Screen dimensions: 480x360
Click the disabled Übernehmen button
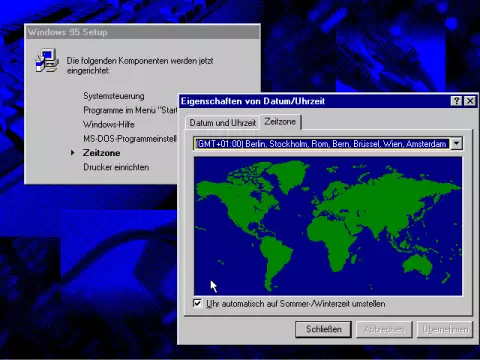(445, 329)
